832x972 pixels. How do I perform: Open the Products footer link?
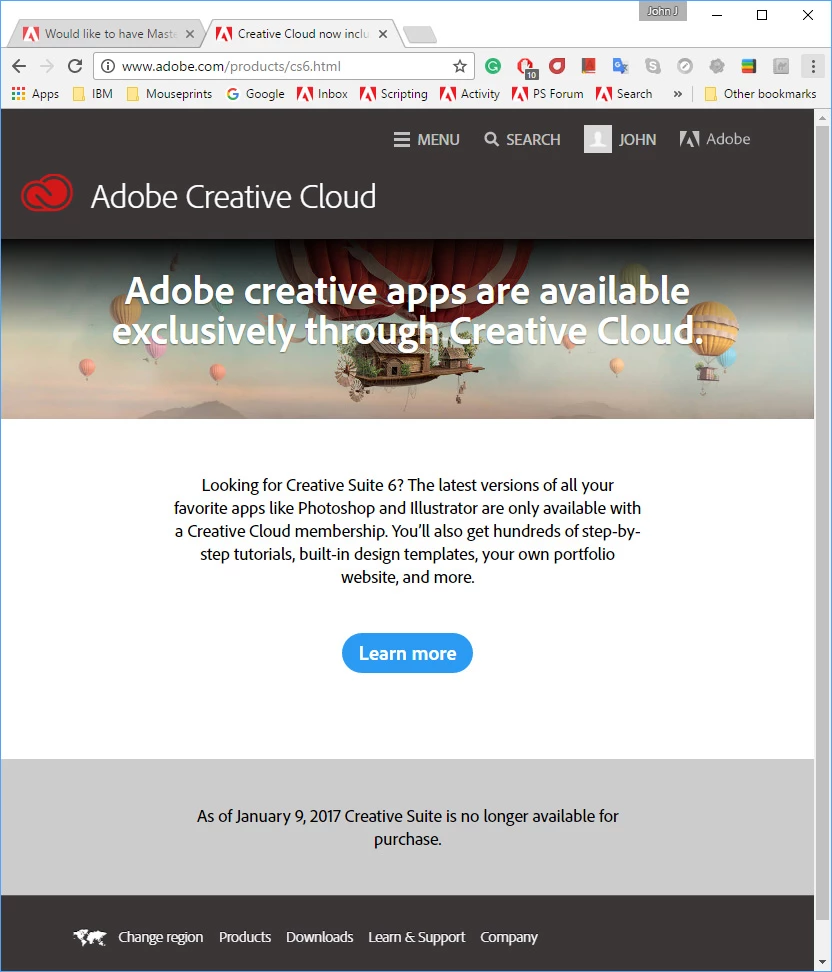coord(245,937)
